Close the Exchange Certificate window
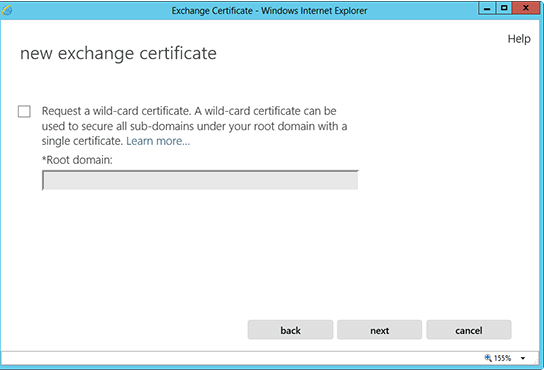The image size is (544, 370). (x=526, y=8)
